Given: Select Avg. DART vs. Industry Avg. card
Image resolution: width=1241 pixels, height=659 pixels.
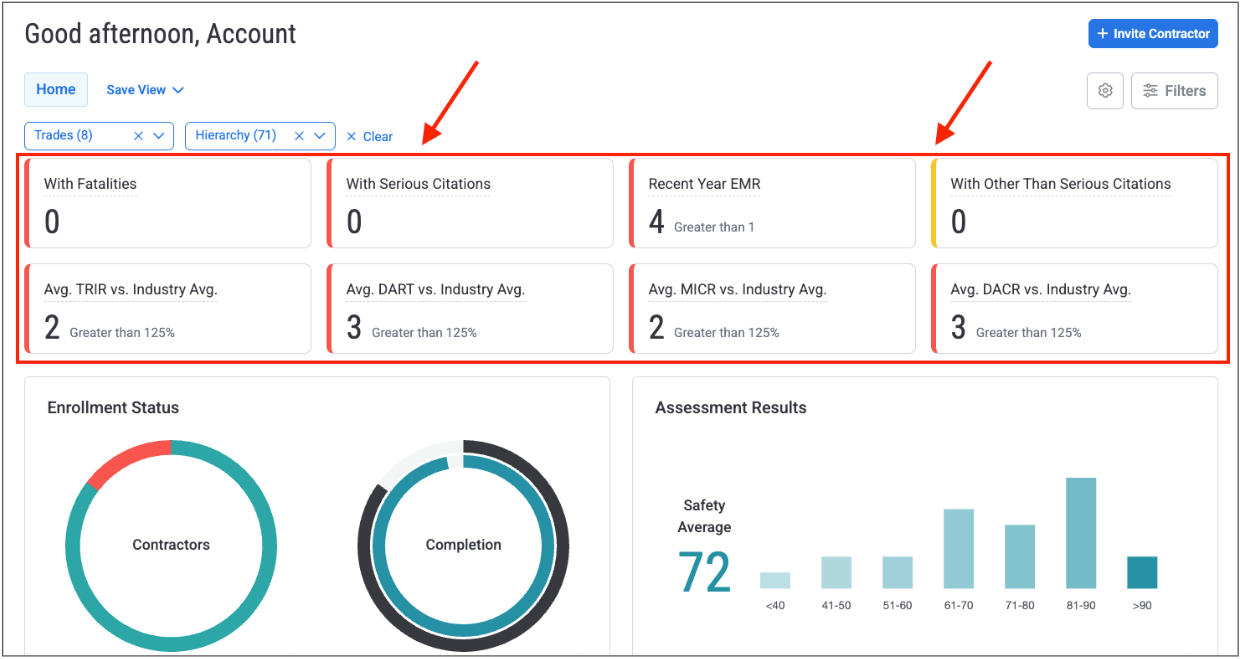Looking at the screenshot, I should [x=470, y=308].
